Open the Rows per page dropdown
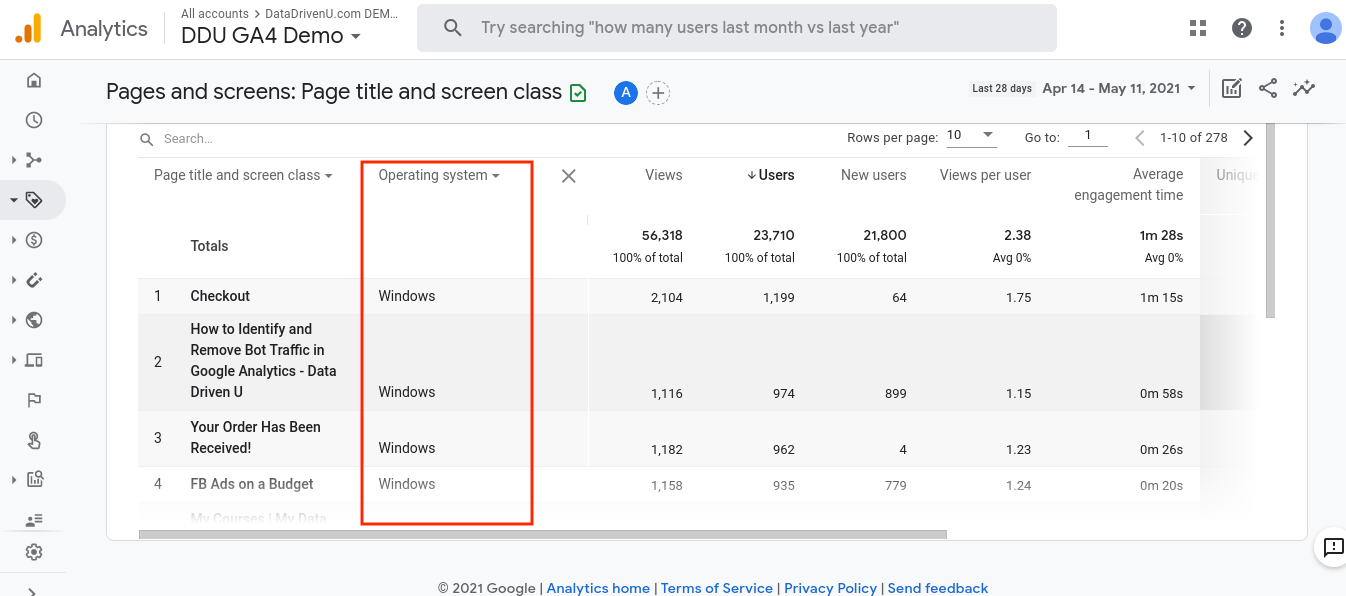 coord(970,136)
